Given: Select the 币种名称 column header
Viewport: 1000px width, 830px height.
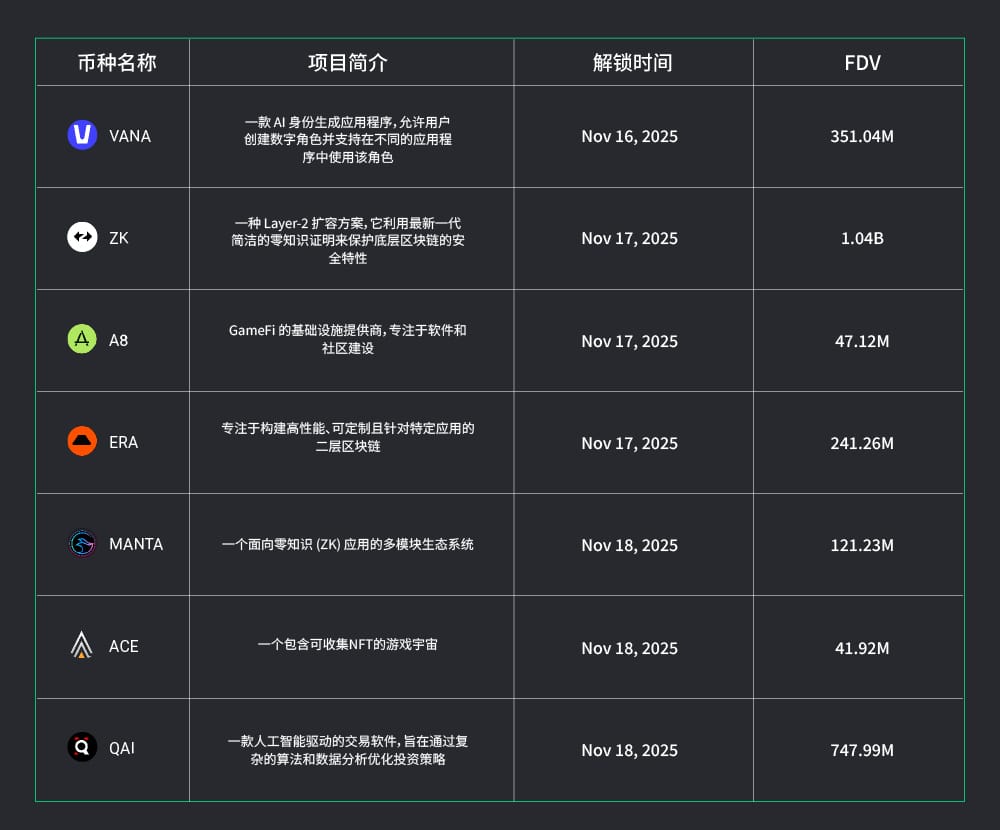Looking at the screenshot, I should pos(117,63).
